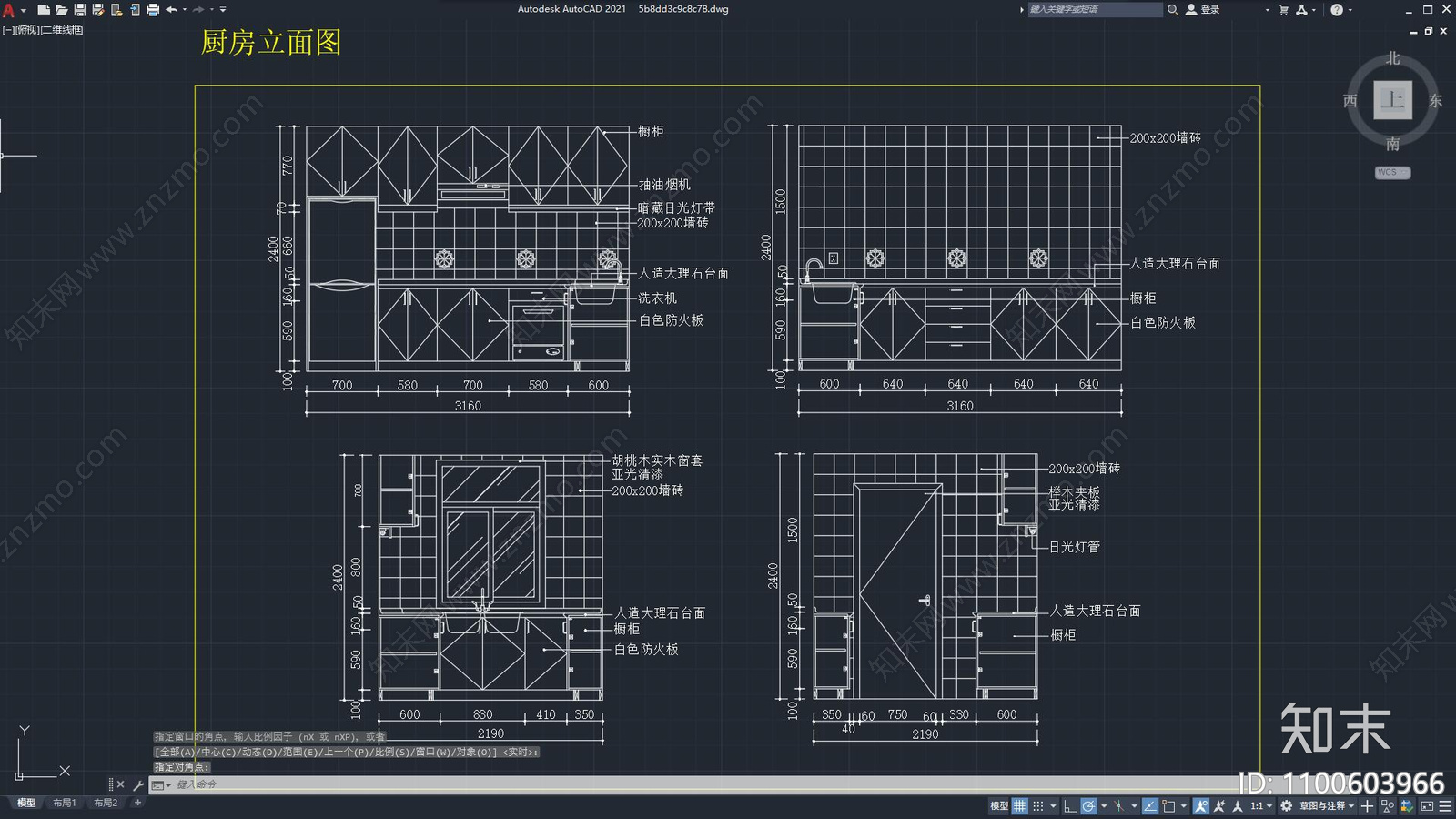1456x819 pixels.
Task: Click the Redo arrow icon
Action: tap(198, 10)
